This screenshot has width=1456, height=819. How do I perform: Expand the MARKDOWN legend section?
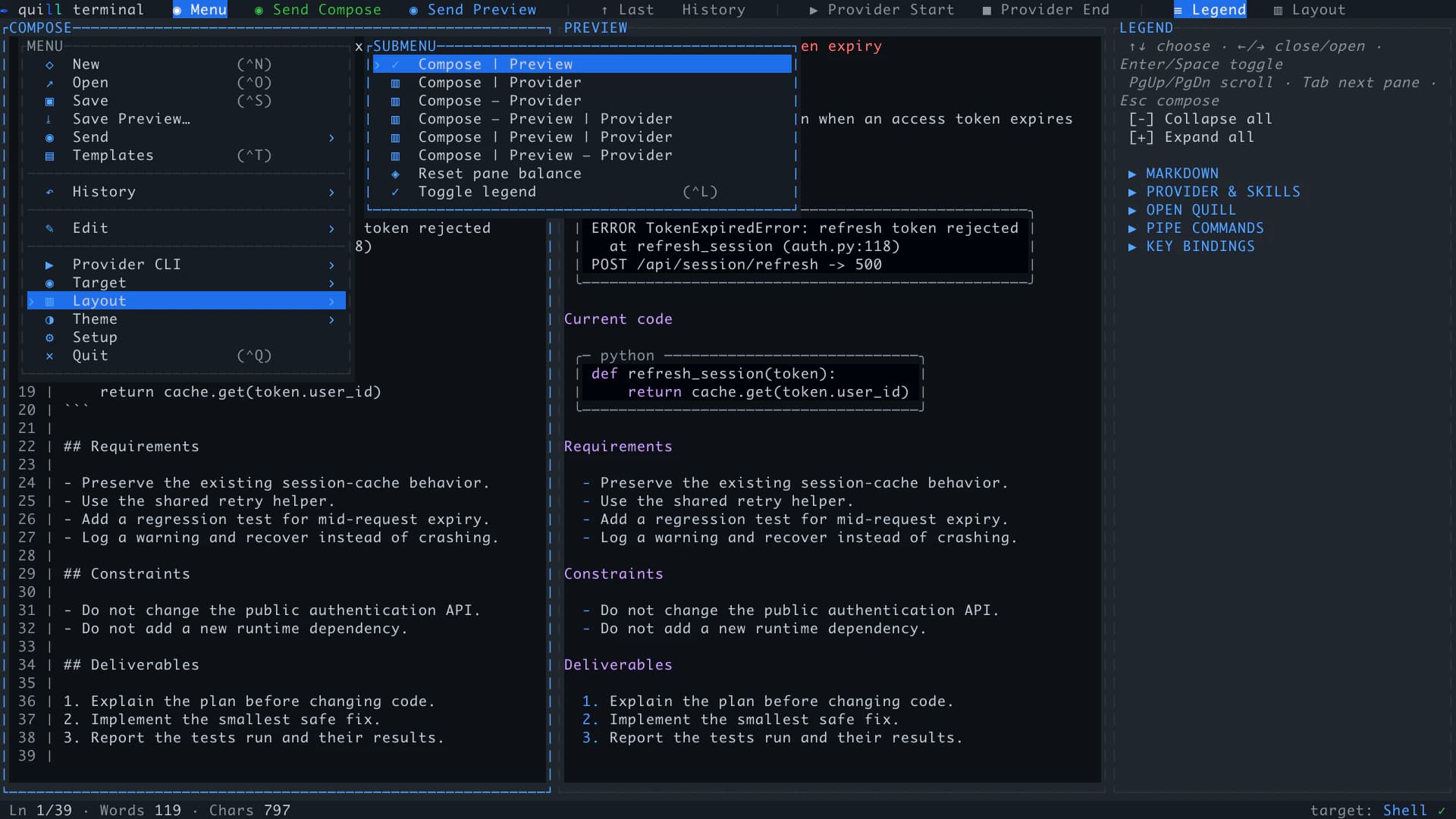pyautogui.click(x=1173, y=174)
